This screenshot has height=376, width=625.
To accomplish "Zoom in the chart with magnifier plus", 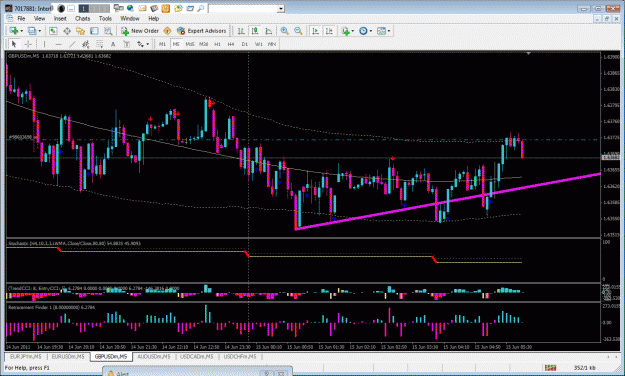I will [285, 31].
